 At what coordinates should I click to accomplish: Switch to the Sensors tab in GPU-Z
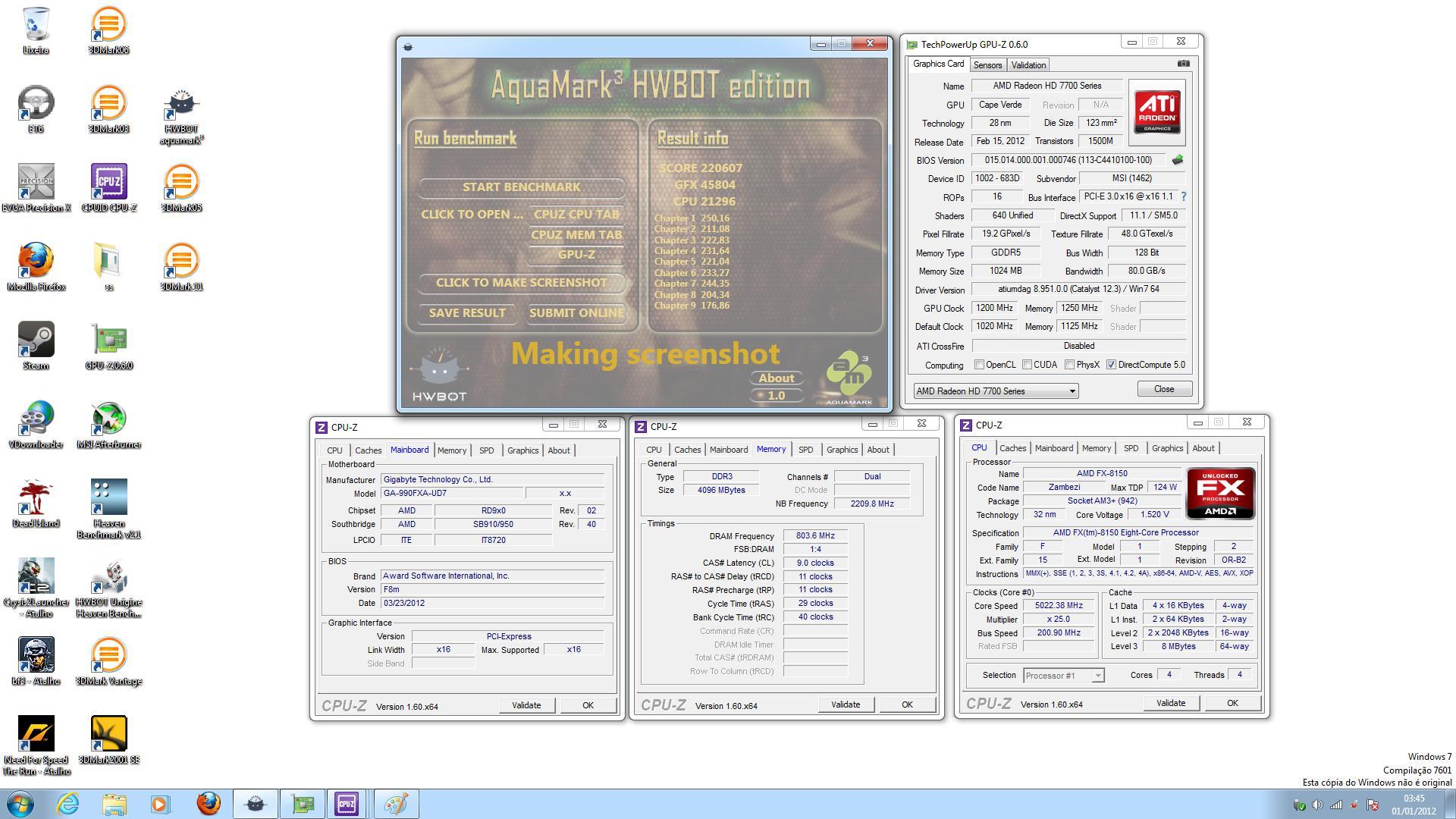[x=987, y=65]
